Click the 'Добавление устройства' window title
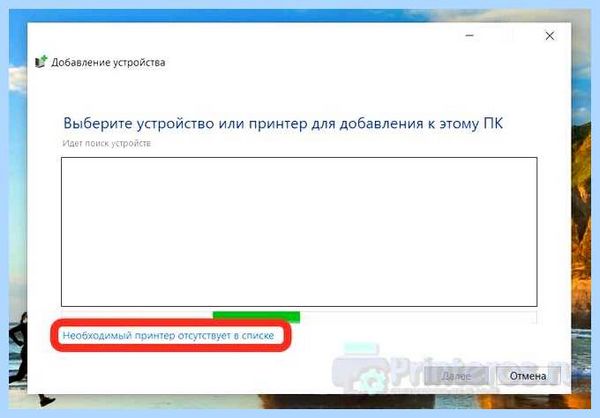 tap(108, 62)
